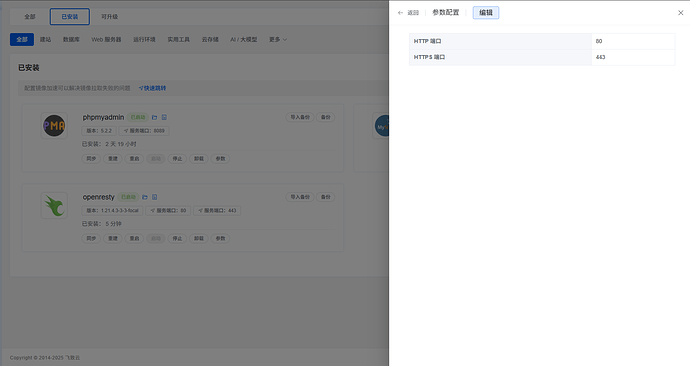This screenshot has height=366, width=690.
Task: Click the 快速跳转 link
Action: (152, 88)
